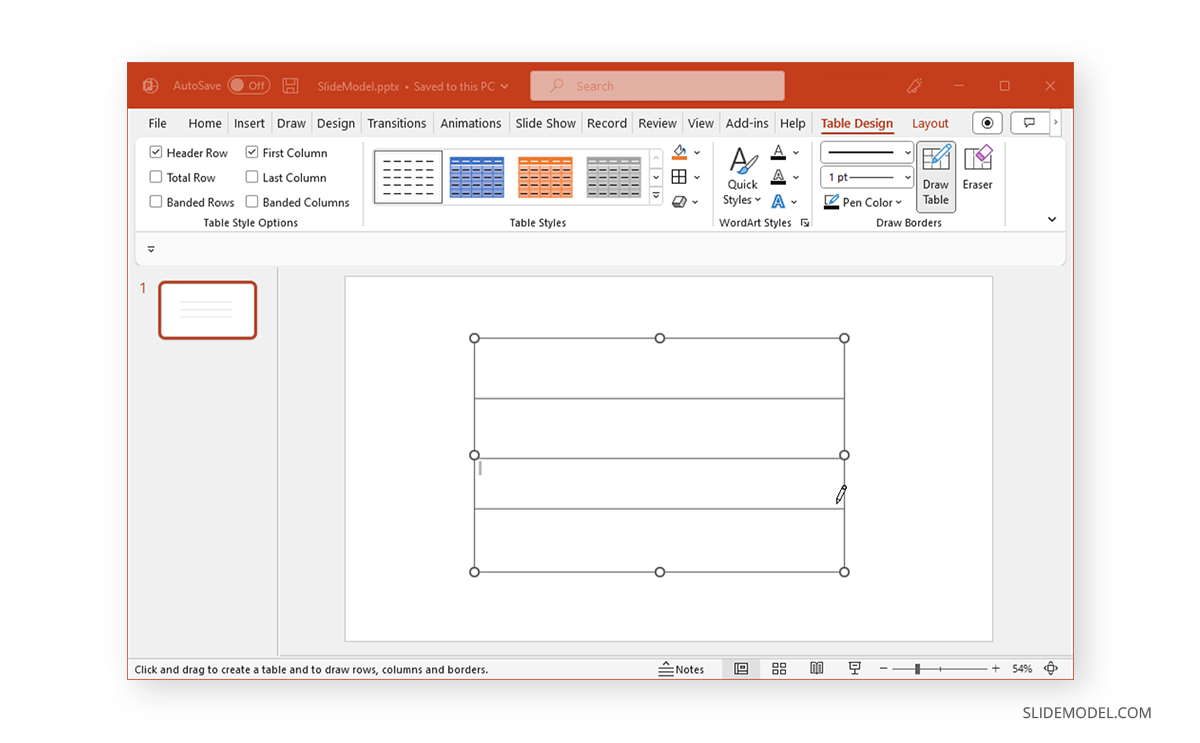Viewport: 1200px width, 743px height.
Task: Apply the gray table style
Action: click(x=613, y=177)
